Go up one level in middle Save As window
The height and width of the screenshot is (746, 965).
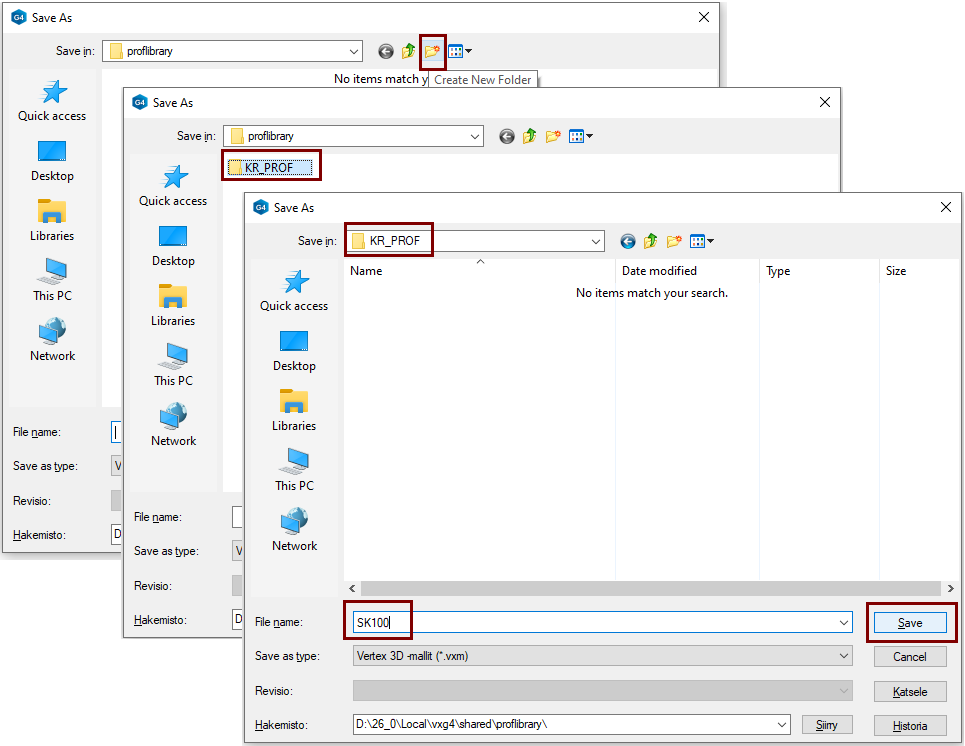[529, 136]
